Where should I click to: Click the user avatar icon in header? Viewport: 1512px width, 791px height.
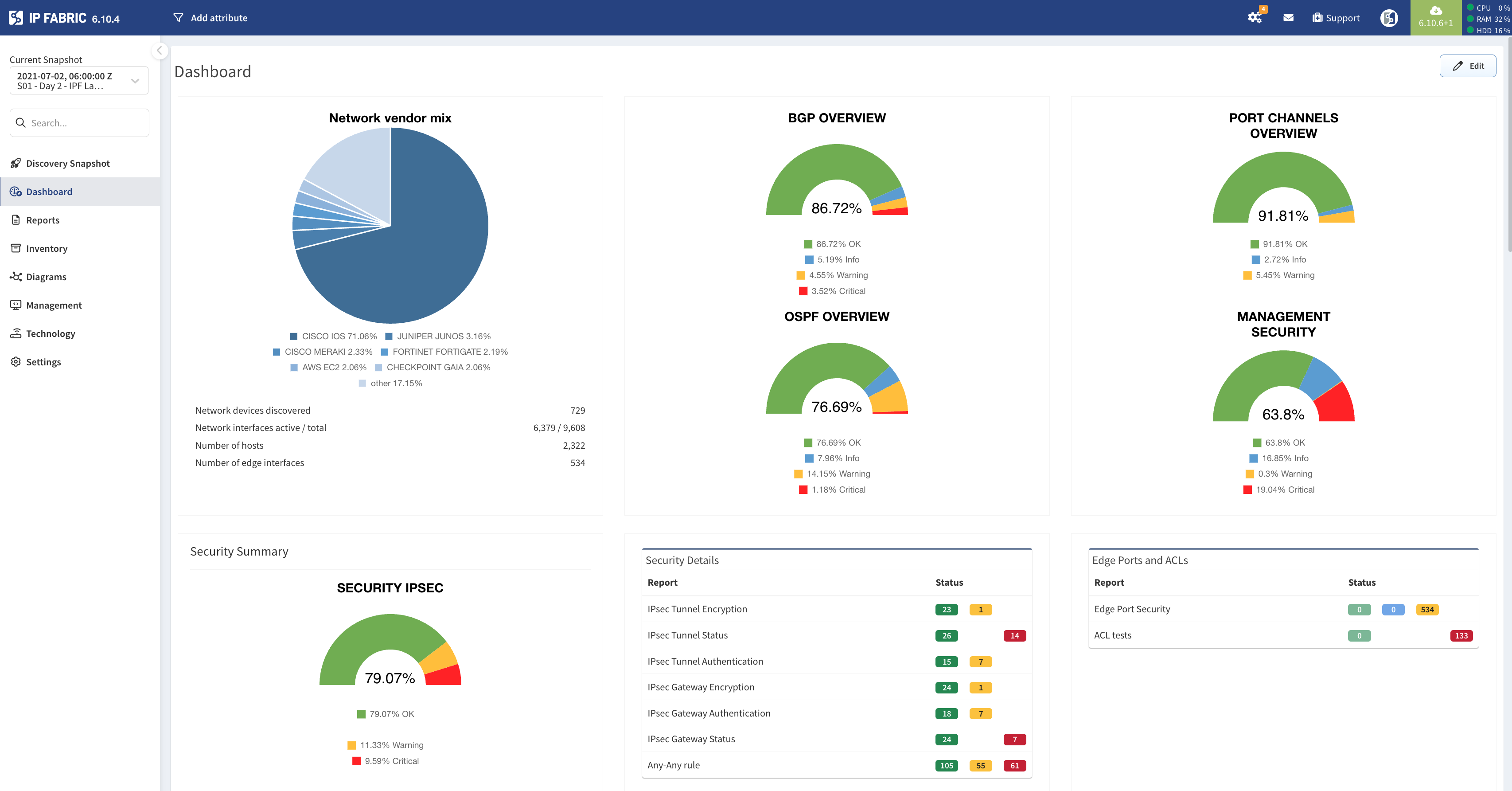[x=1389, y=18]
